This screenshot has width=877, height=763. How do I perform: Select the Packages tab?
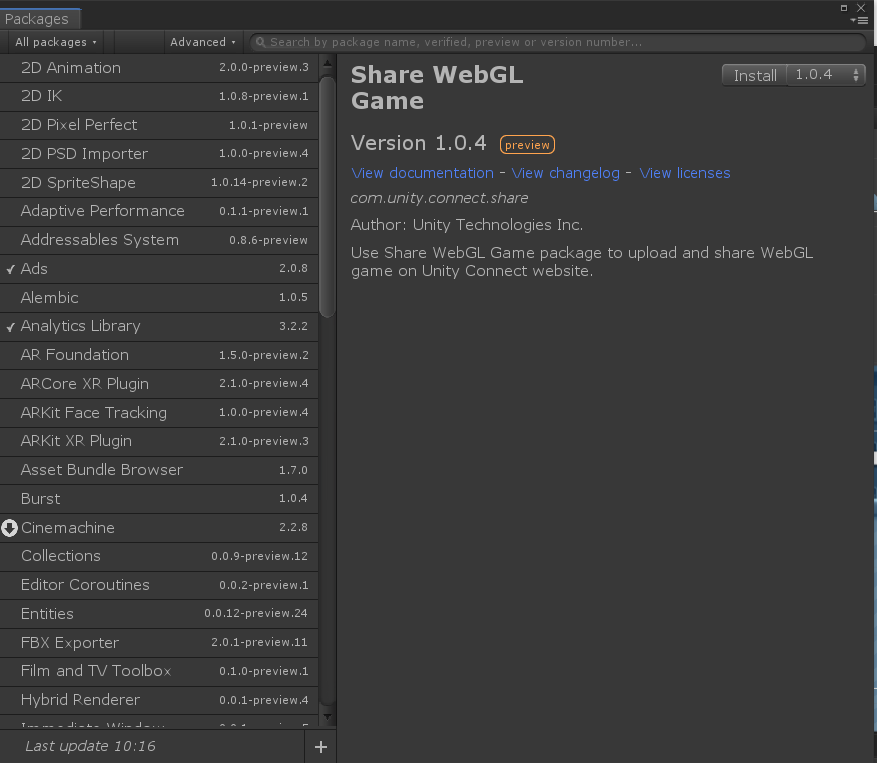pos(40,19)
